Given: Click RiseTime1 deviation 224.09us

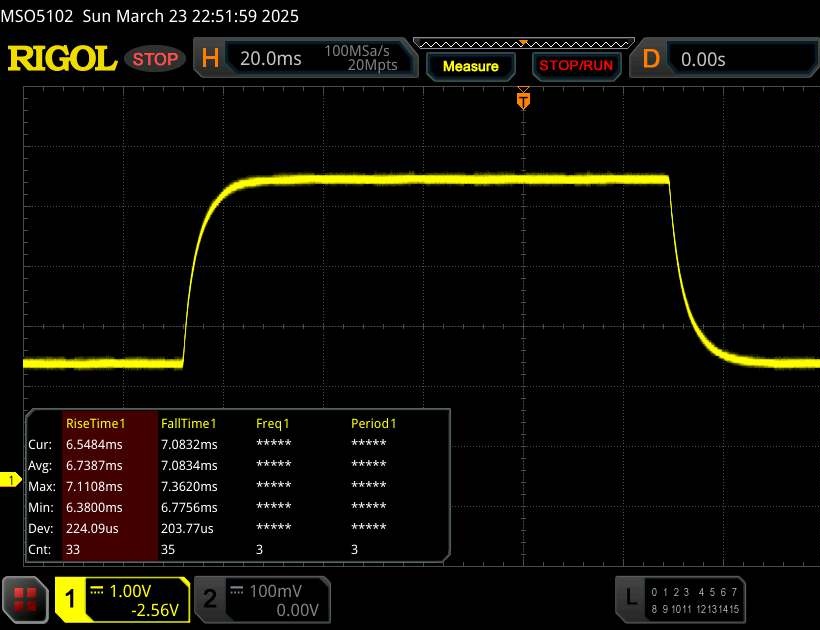Looking at the screenshot, I should tap(92, 528).
